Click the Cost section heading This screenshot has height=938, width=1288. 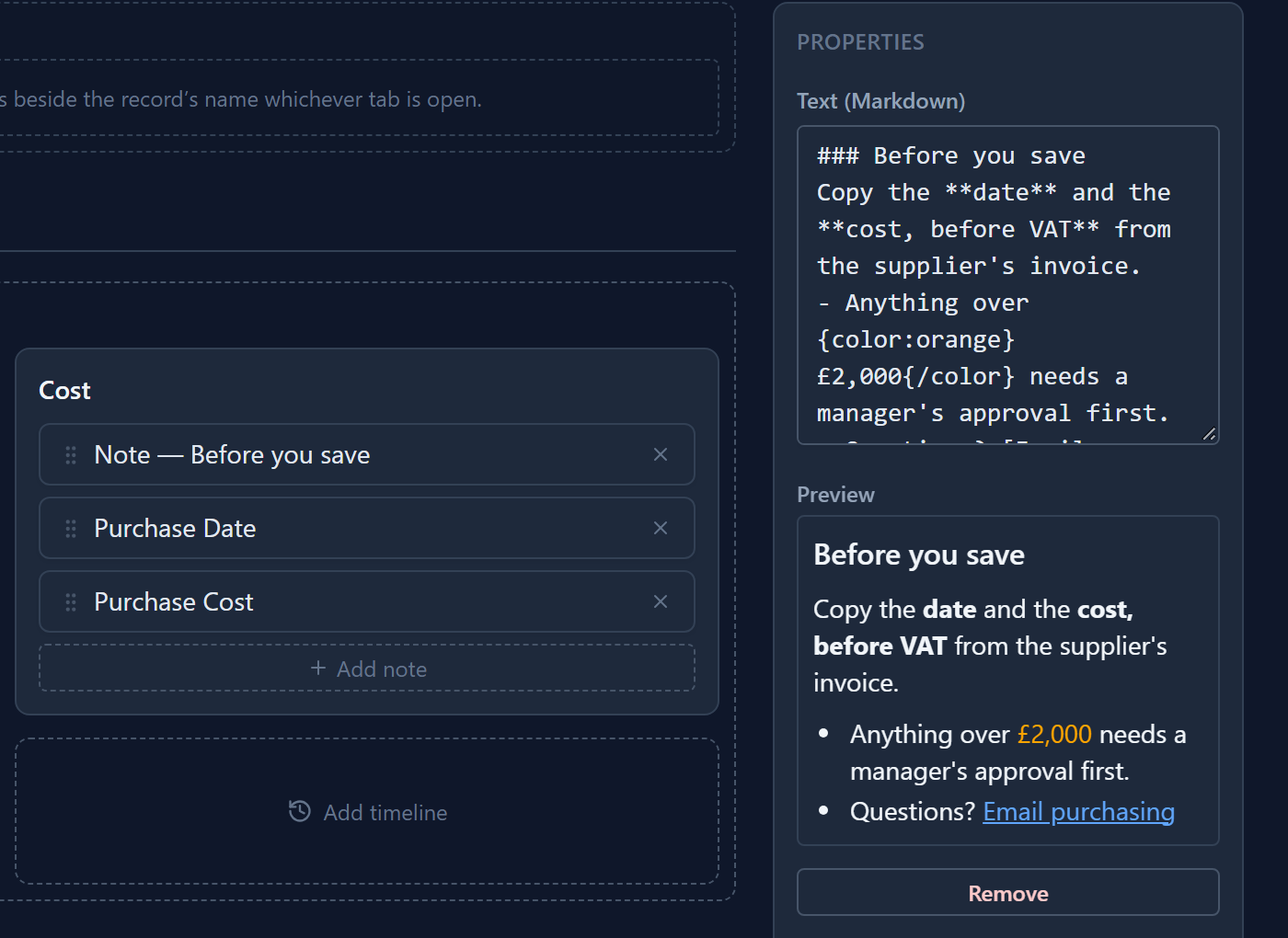point(64,391)
